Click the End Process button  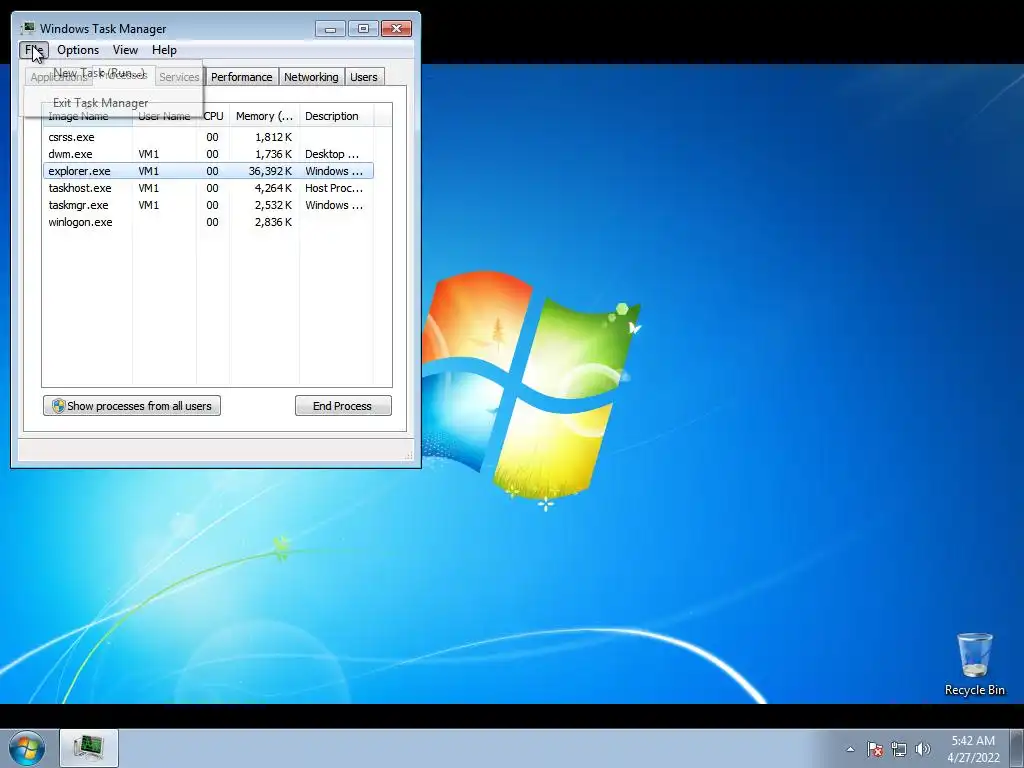(343, 406)
